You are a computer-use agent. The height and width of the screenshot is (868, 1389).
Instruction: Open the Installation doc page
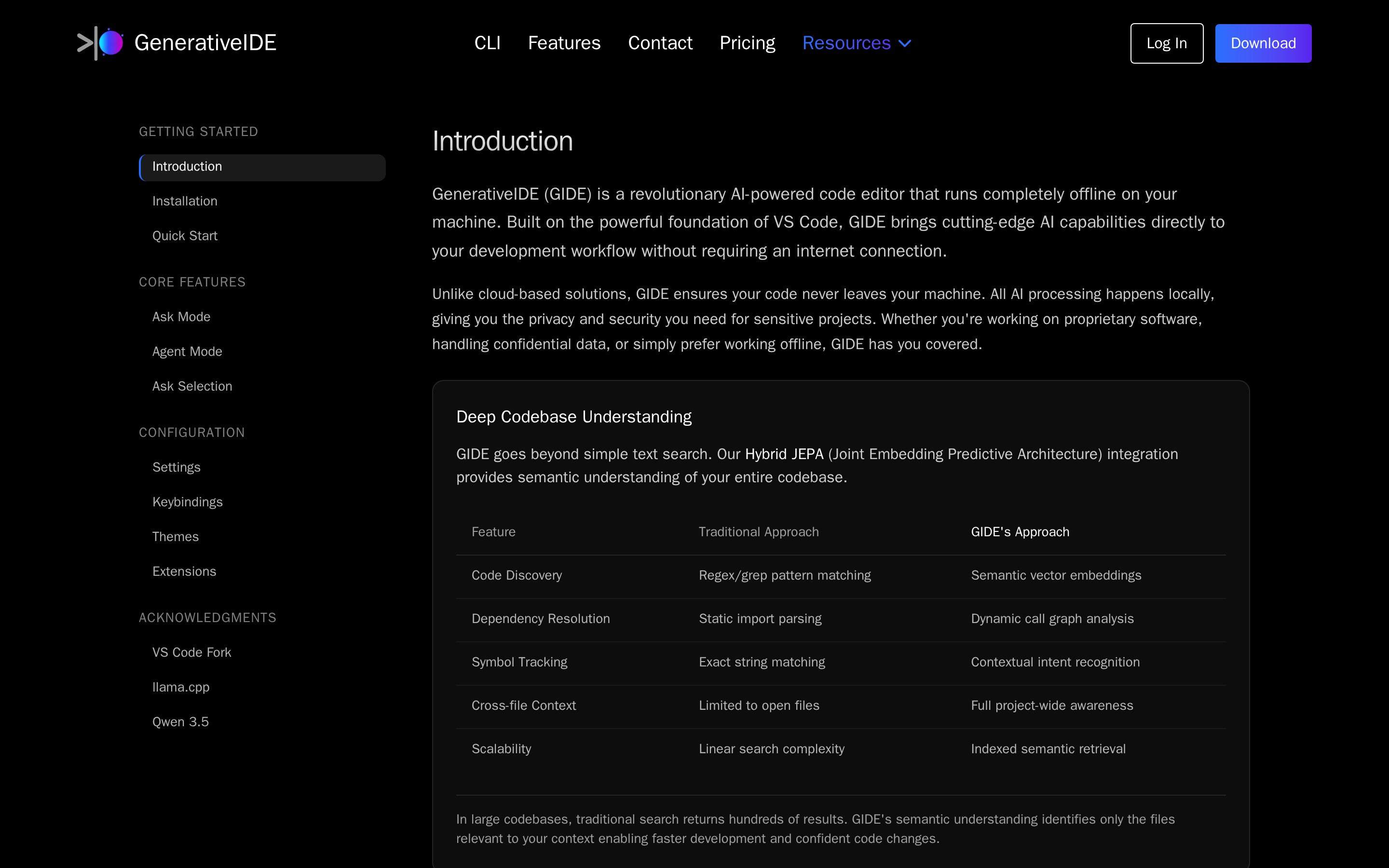185,201
